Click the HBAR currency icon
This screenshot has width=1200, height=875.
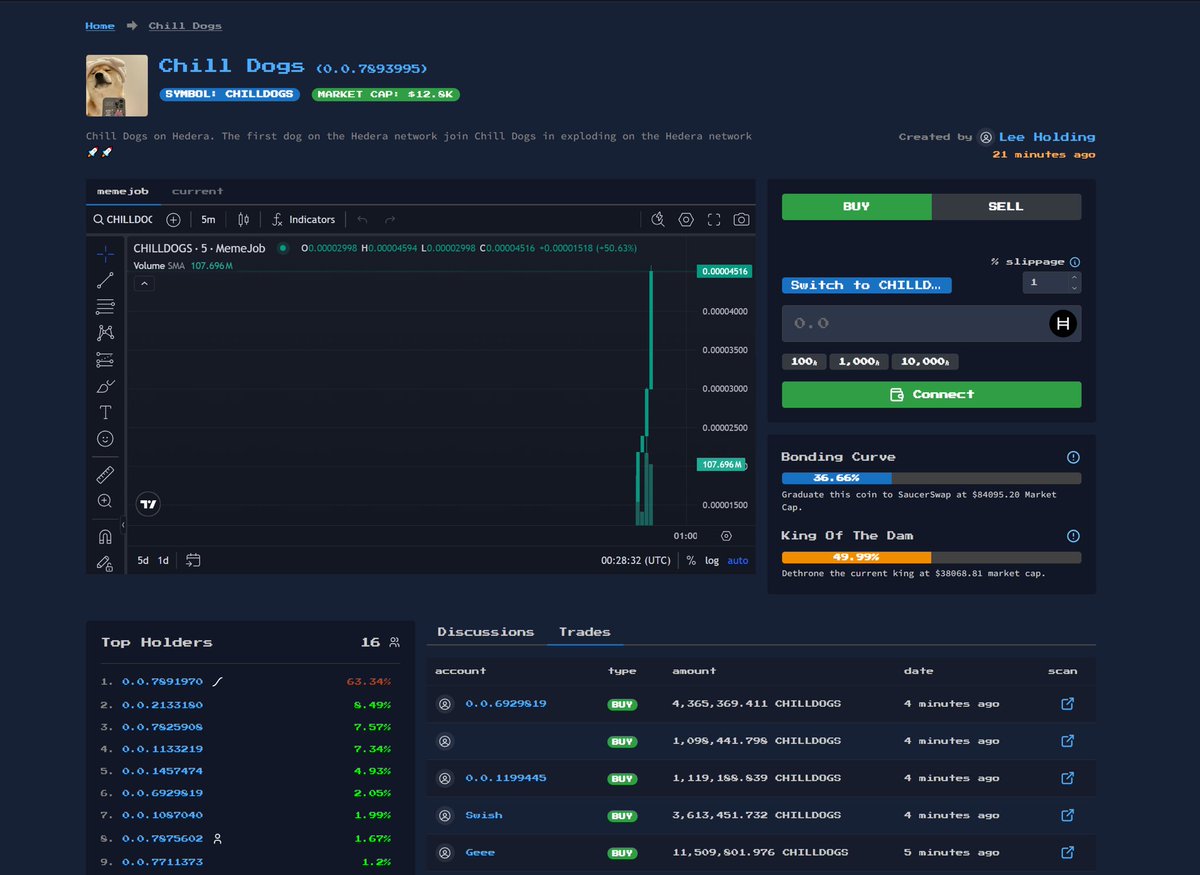coord(1063,324)
